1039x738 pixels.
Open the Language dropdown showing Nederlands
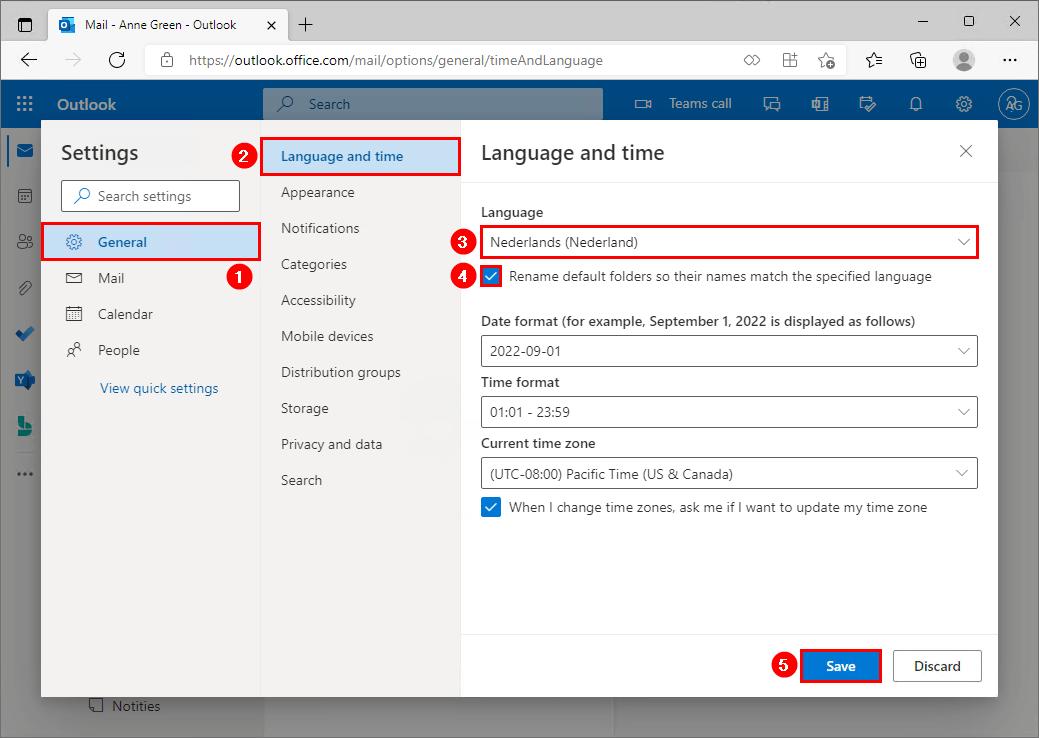coord(728,241)
